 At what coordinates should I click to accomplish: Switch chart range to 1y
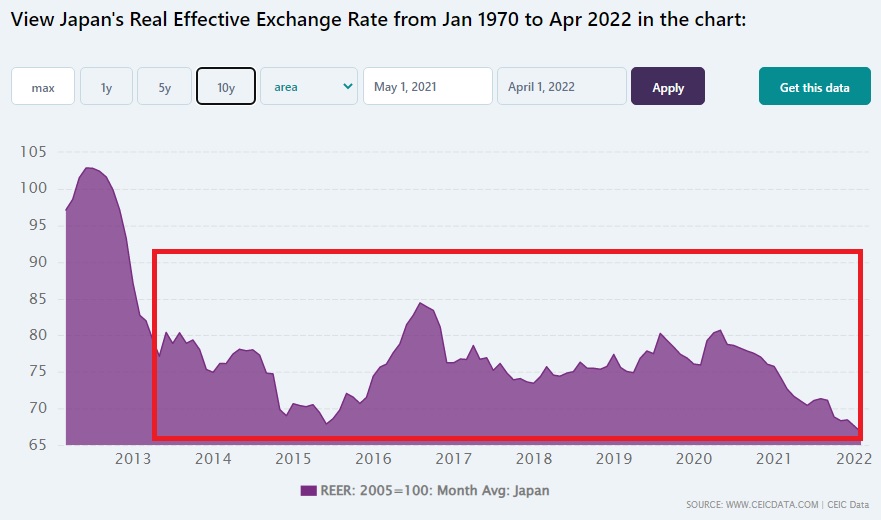pyautogui.click(x=106, y=87)
